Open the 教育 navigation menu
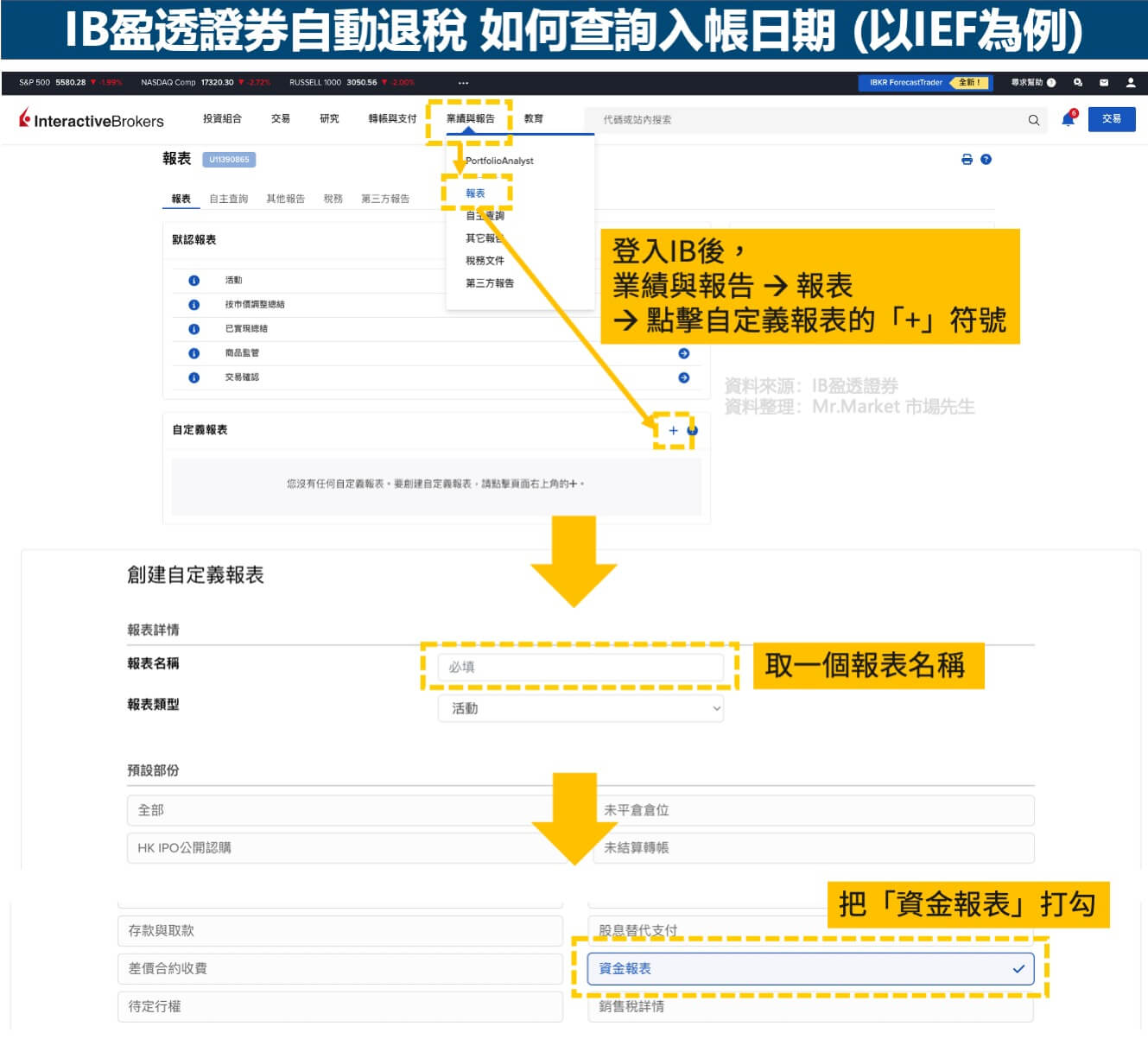1148x1039 pixels. [534, 118]
